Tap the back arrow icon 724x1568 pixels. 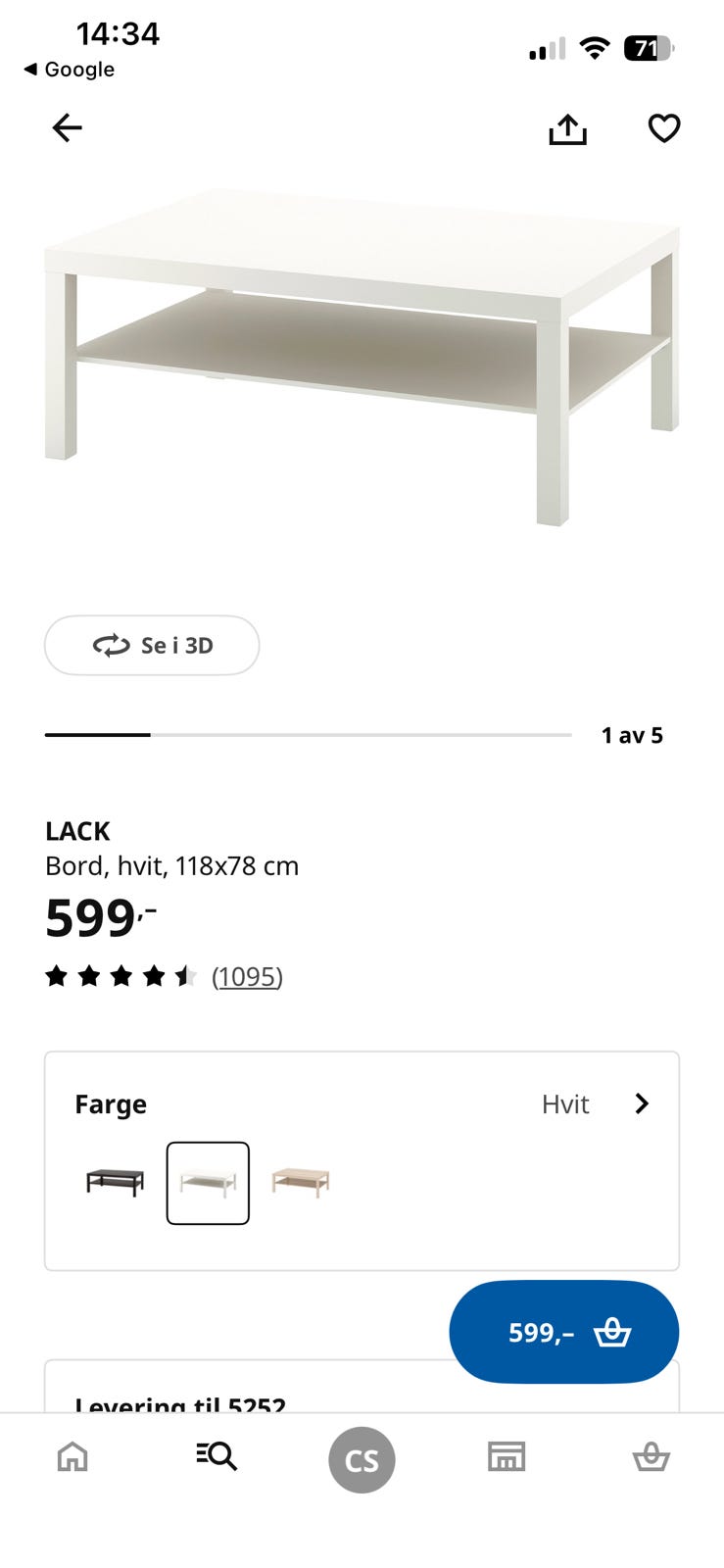pyautogui.click(x=67, y=127)
